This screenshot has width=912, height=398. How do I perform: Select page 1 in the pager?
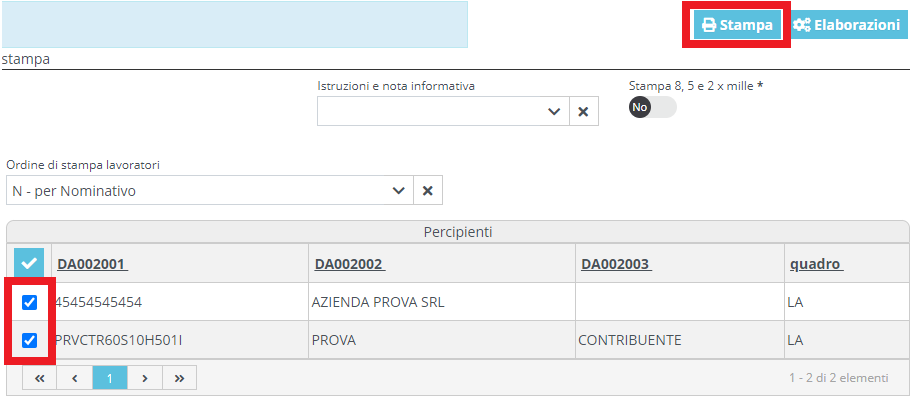point(109,378)
